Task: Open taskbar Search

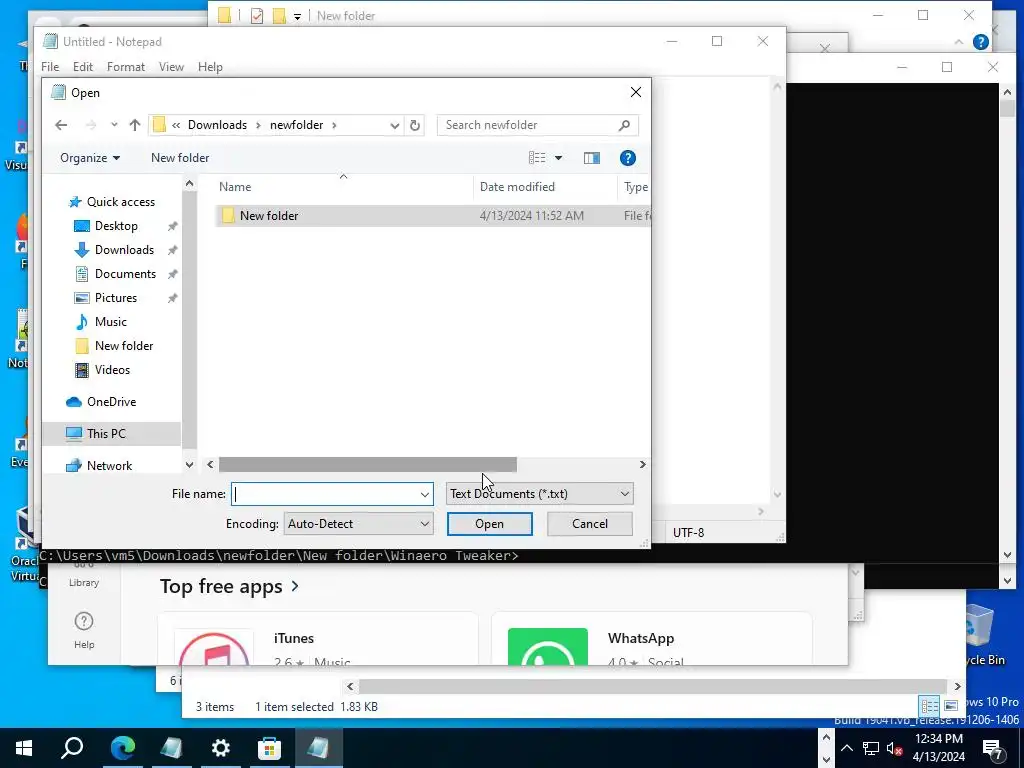Action: [x=72, y=748]
